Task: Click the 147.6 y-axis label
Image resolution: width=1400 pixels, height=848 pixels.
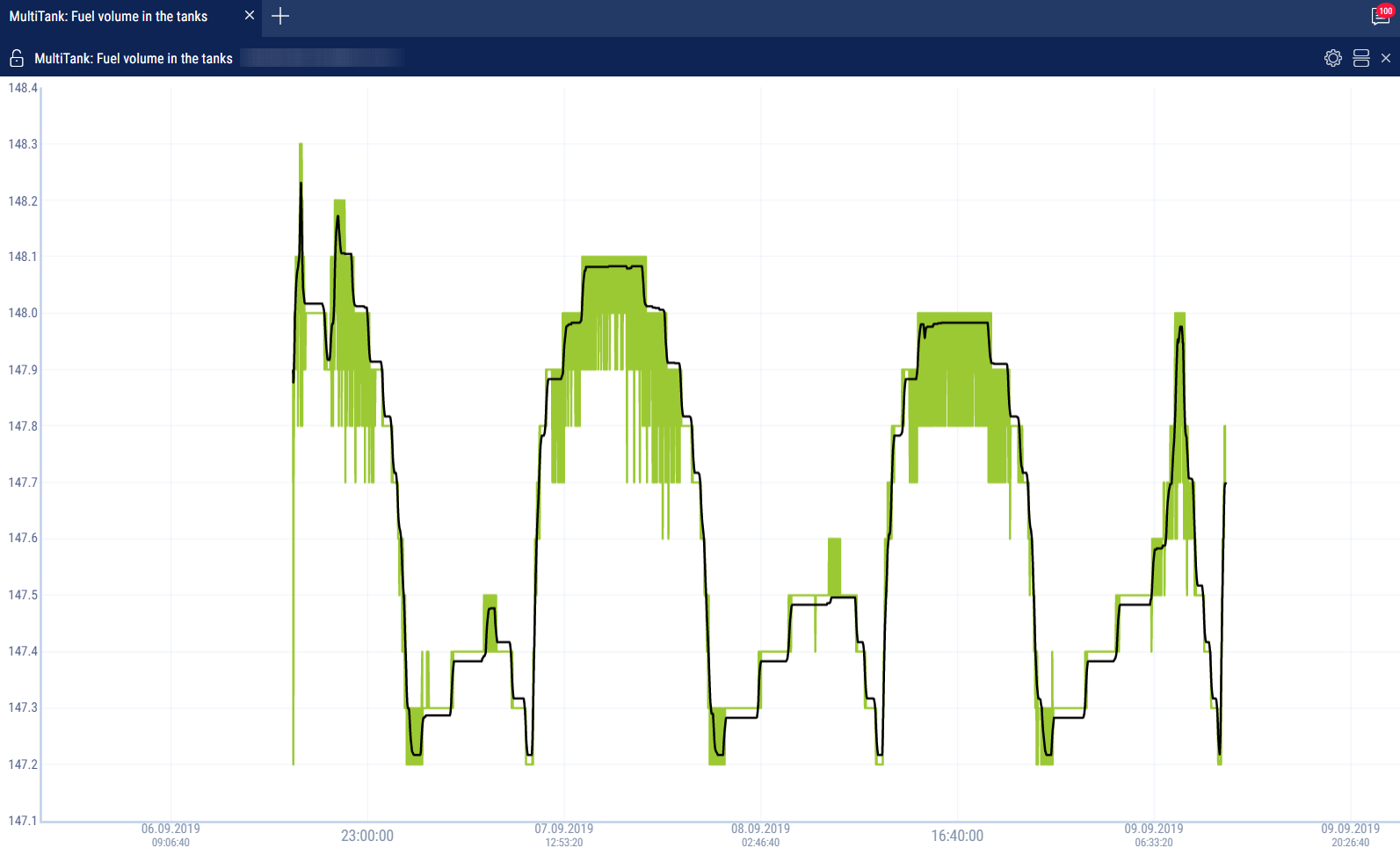Action: click(x=23, y=538)
